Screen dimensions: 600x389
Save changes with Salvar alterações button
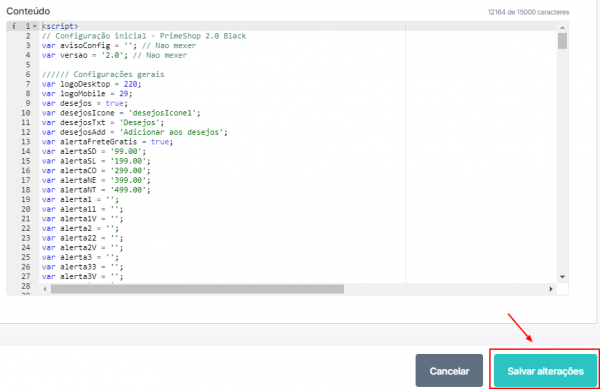545,371
